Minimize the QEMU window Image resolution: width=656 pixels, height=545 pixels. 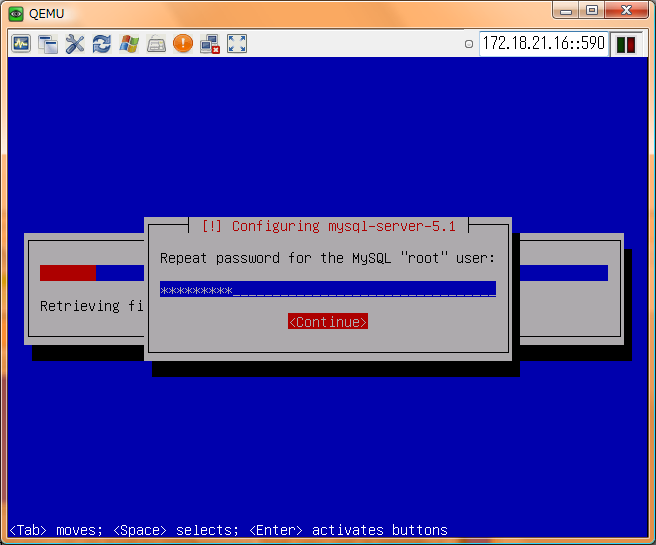pyautogui.click(x=566, y=10)
